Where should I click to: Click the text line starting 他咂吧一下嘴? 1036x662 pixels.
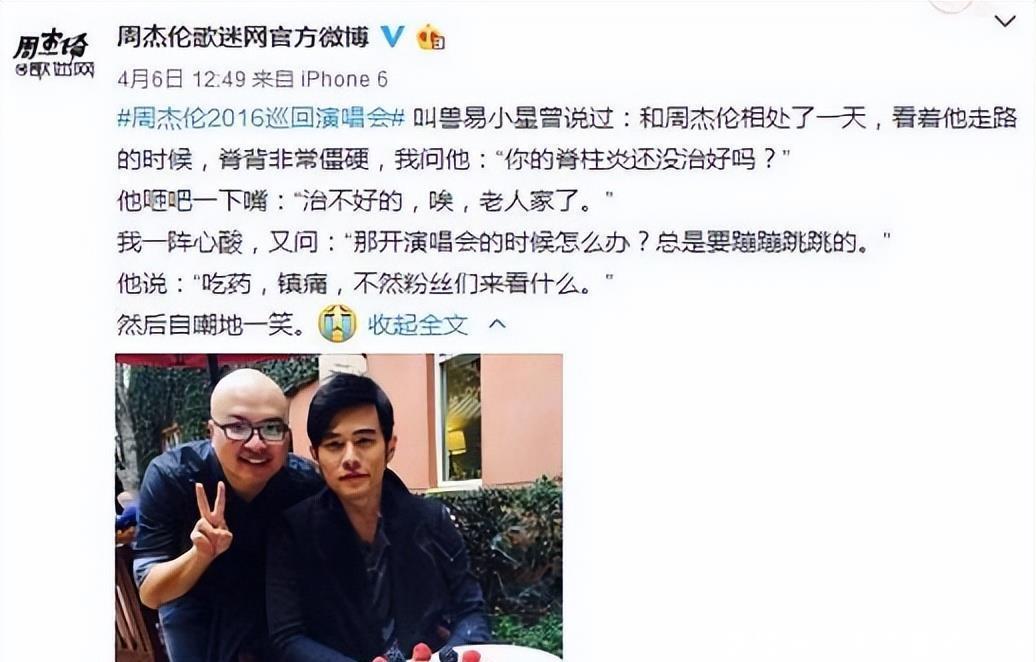[365, 201]
